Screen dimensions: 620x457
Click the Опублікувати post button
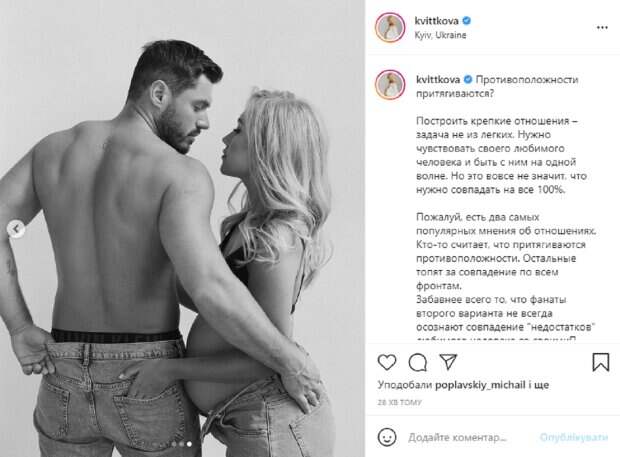(x=574, y=437)
